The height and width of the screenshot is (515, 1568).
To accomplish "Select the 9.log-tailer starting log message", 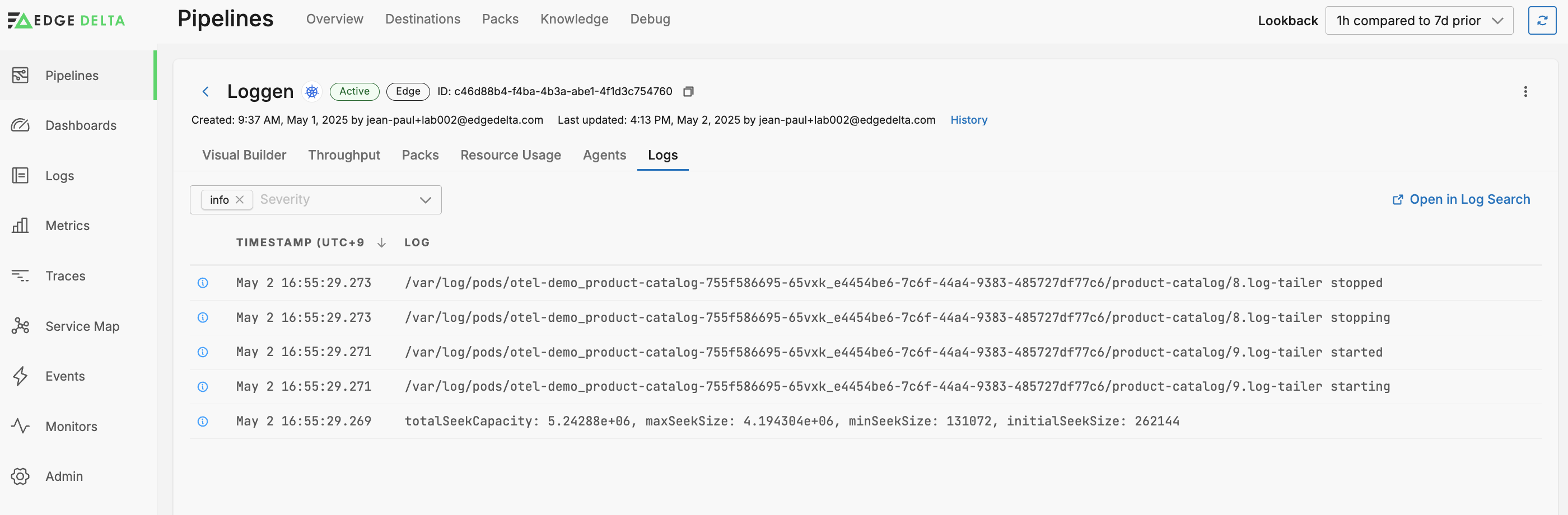I will 897,387.
